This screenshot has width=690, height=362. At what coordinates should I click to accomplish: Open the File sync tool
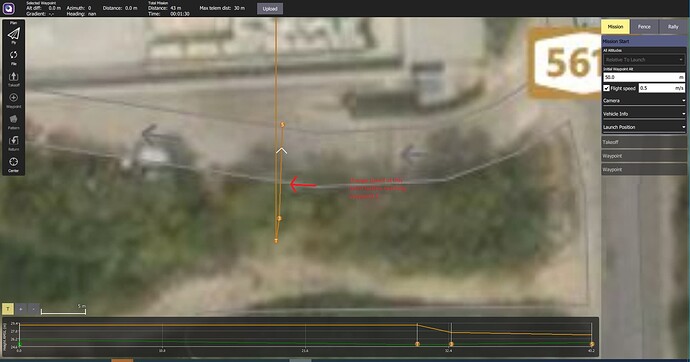[14, 57]
